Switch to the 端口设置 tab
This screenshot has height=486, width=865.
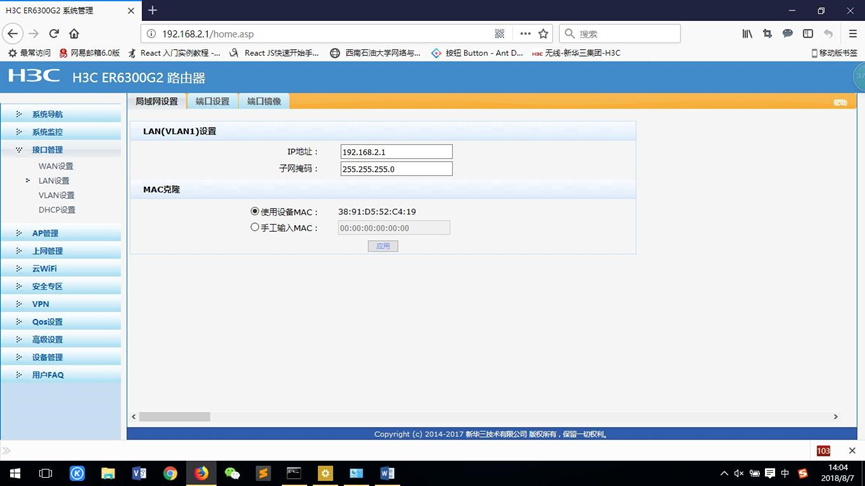click(x=212, y=101)
